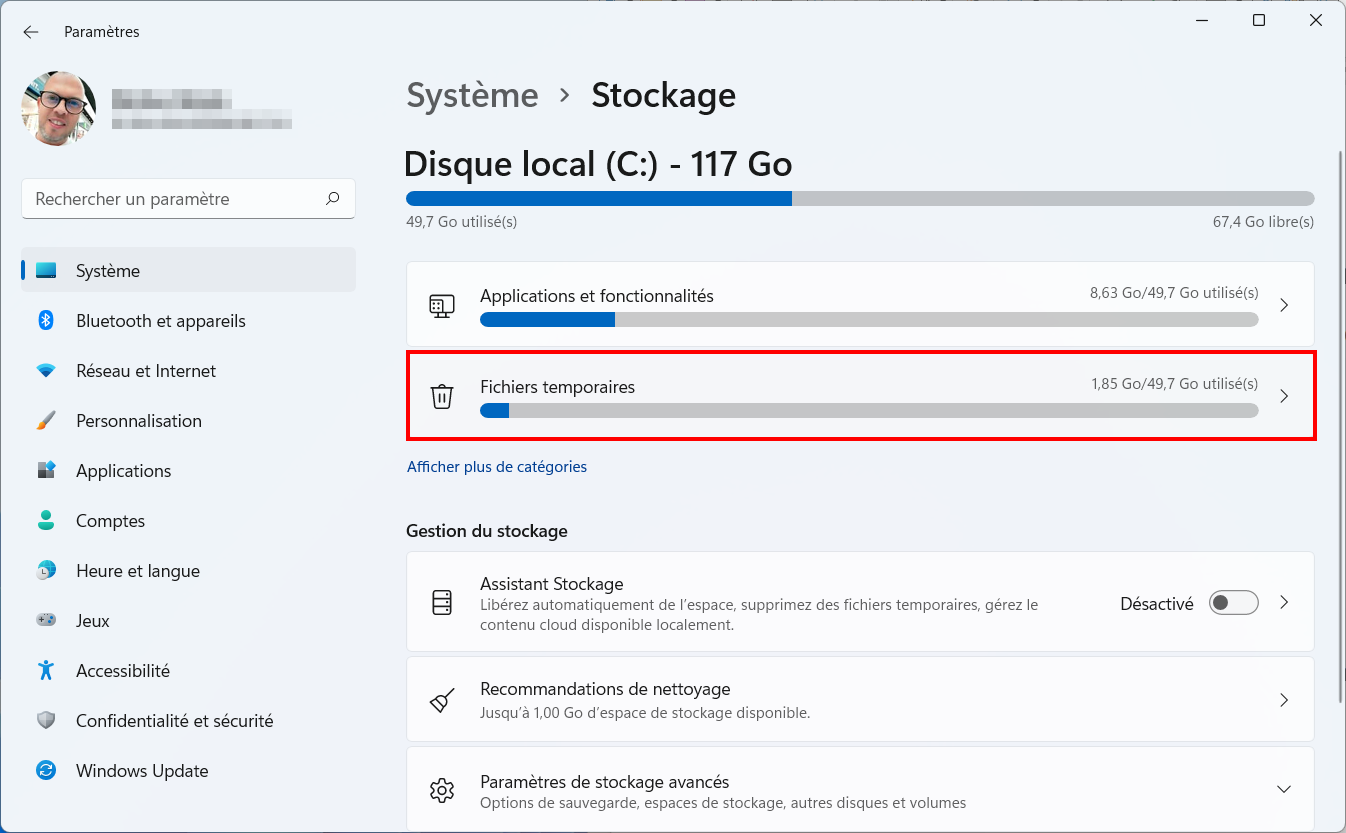Open Applications et fonctionnalités storage details
Viewport: 1346px width, 833px height.
click(x=860, y=304)
